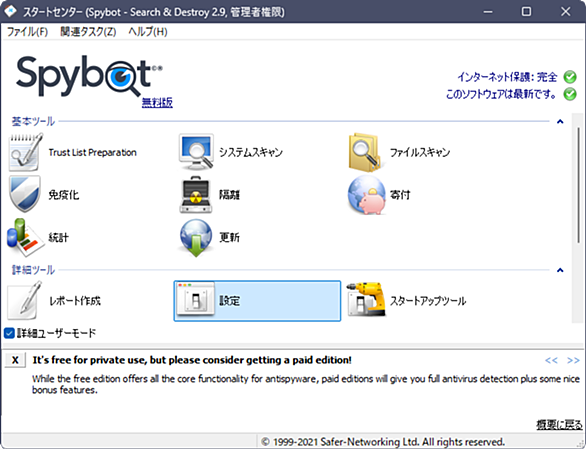This screenshot has width=586, height=449.
Task: Click the システムスキャン label
Action: [251, 152]
